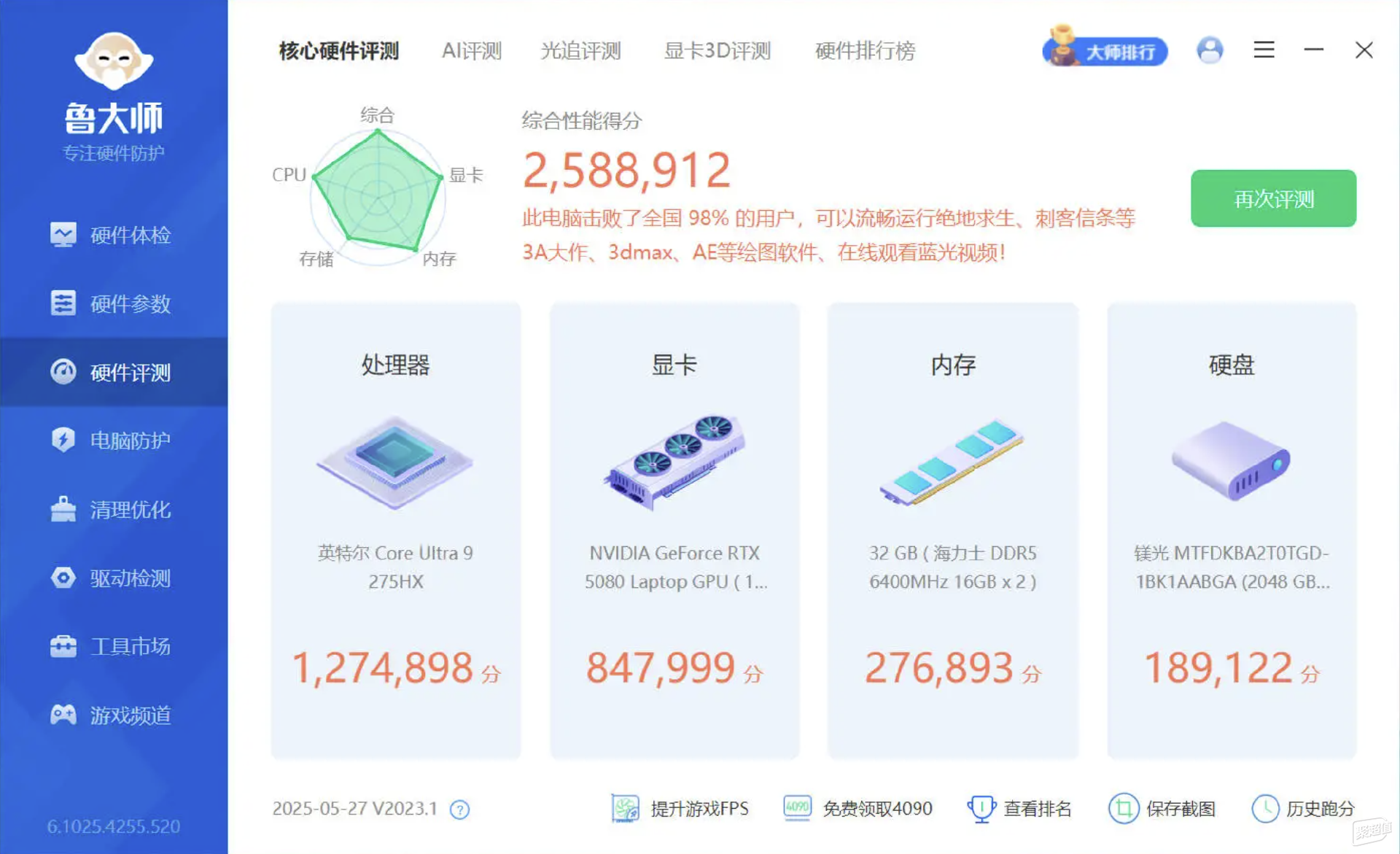The width and height of the screenshot is (1400, 854).
Task: Close the 鲁大师 window
Action: pyautogui.click(x=1364, y=50)
